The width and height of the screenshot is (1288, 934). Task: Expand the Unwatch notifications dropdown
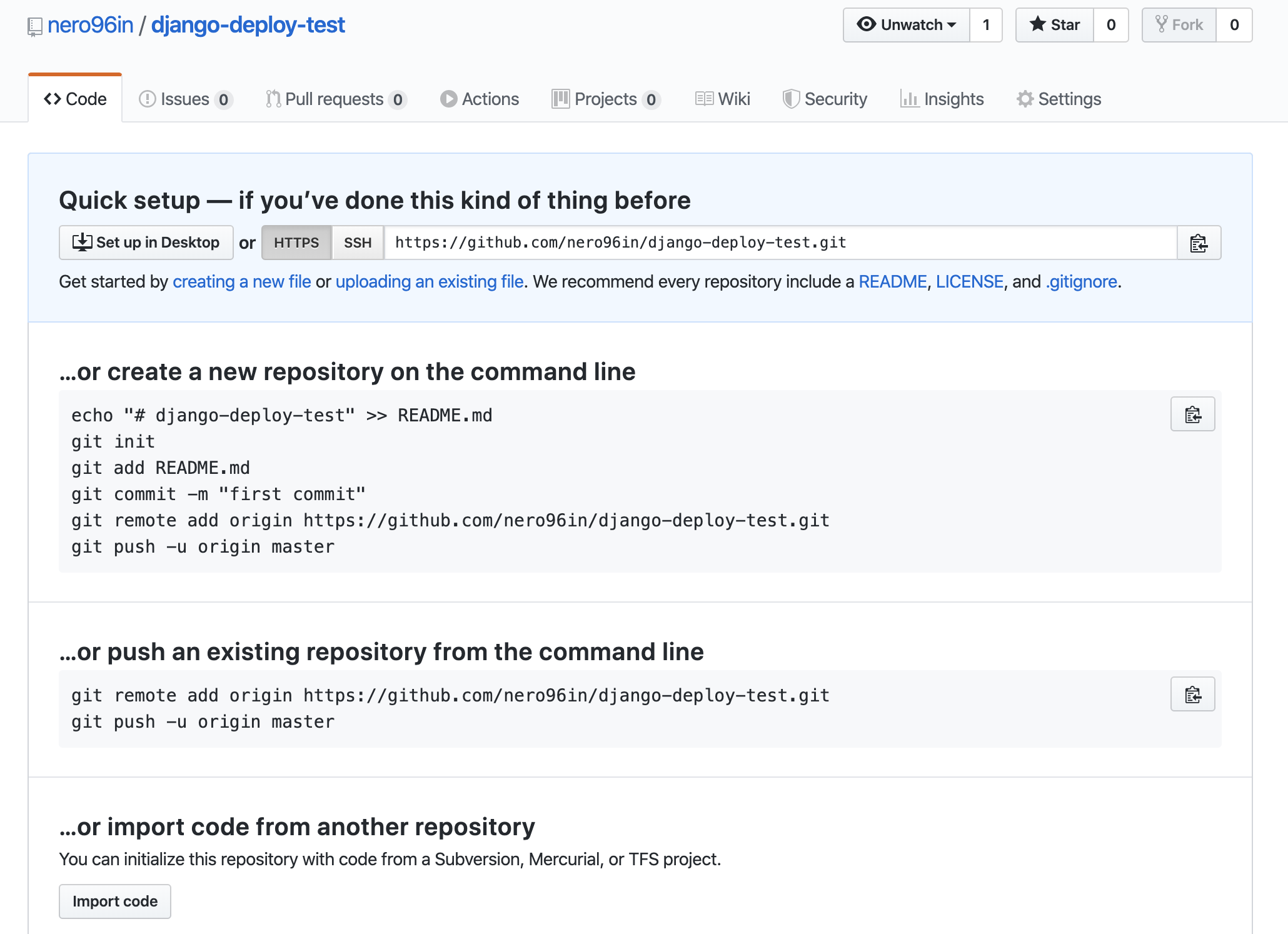pos(907,25)
